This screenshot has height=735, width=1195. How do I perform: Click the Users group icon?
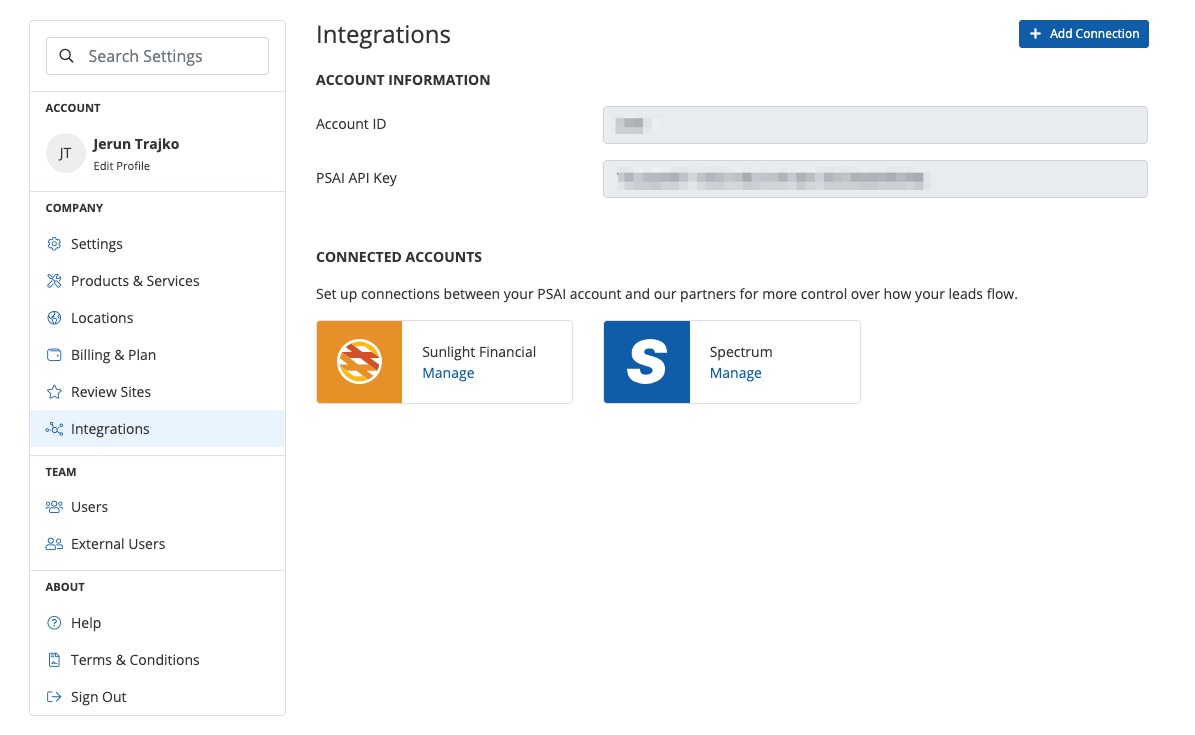pos(54,507)
